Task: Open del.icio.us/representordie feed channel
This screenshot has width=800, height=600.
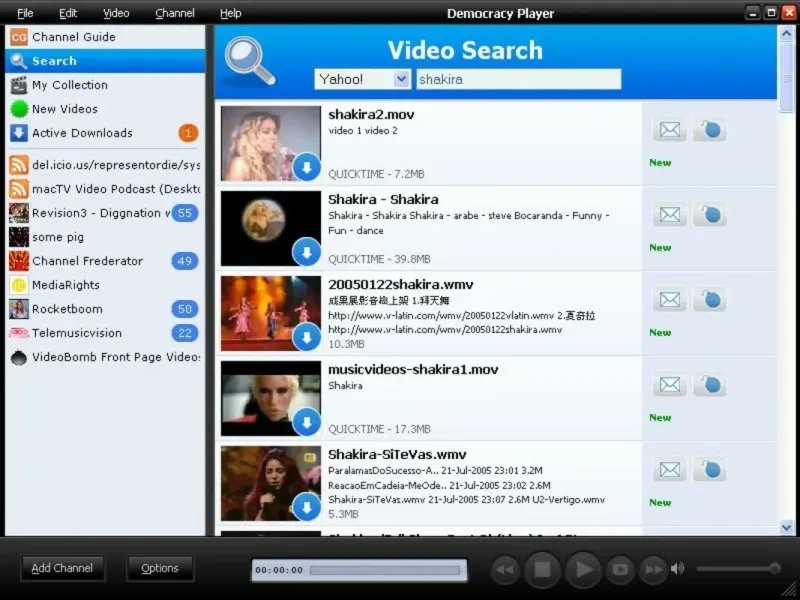Action: tap(105, 165)
